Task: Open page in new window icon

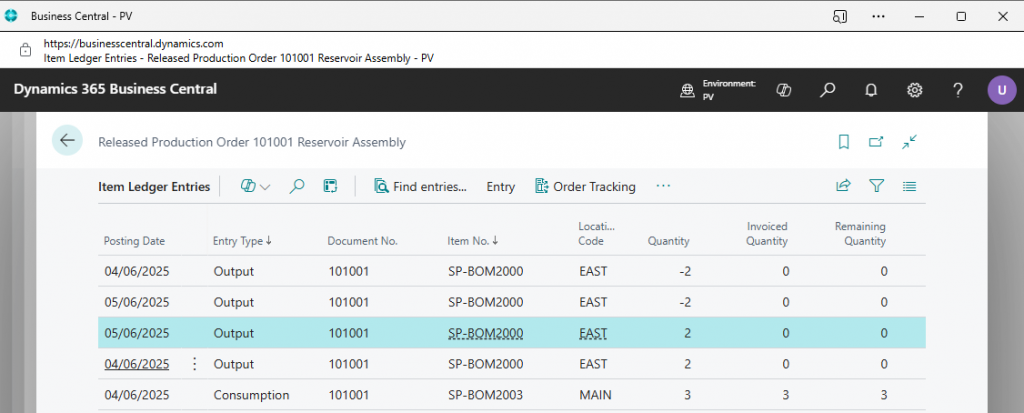Action: [x=876, y=142]
